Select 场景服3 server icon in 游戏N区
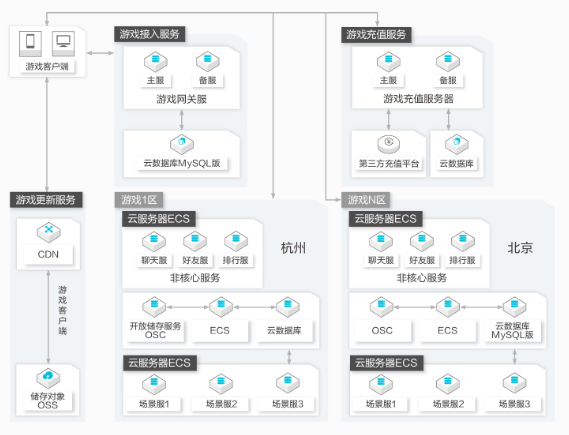The height and width of the screenshot is (435, 569). click(x=514, y=384)
